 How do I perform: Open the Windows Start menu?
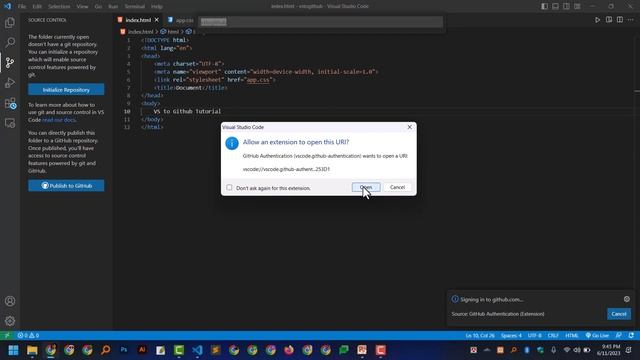(x=13, y=350)
